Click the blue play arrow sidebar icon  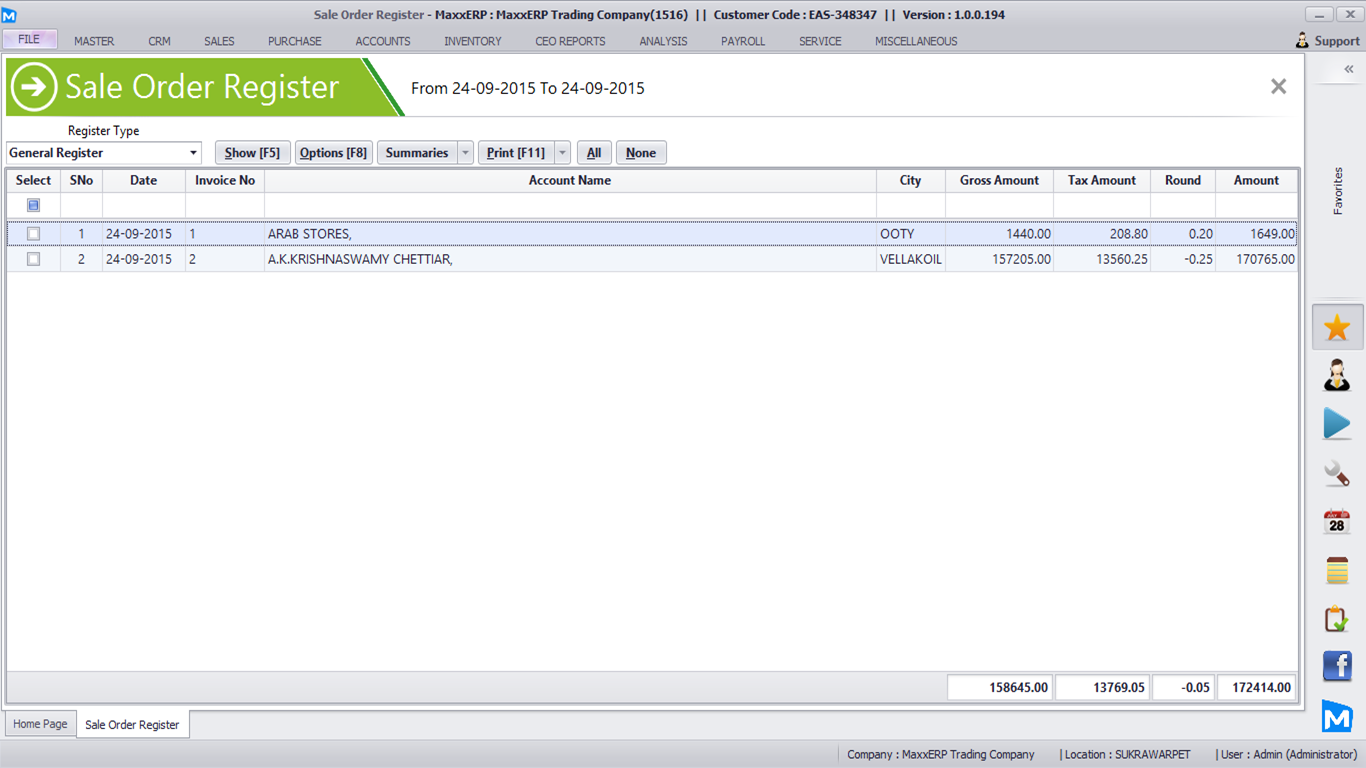pos(1337,424)
